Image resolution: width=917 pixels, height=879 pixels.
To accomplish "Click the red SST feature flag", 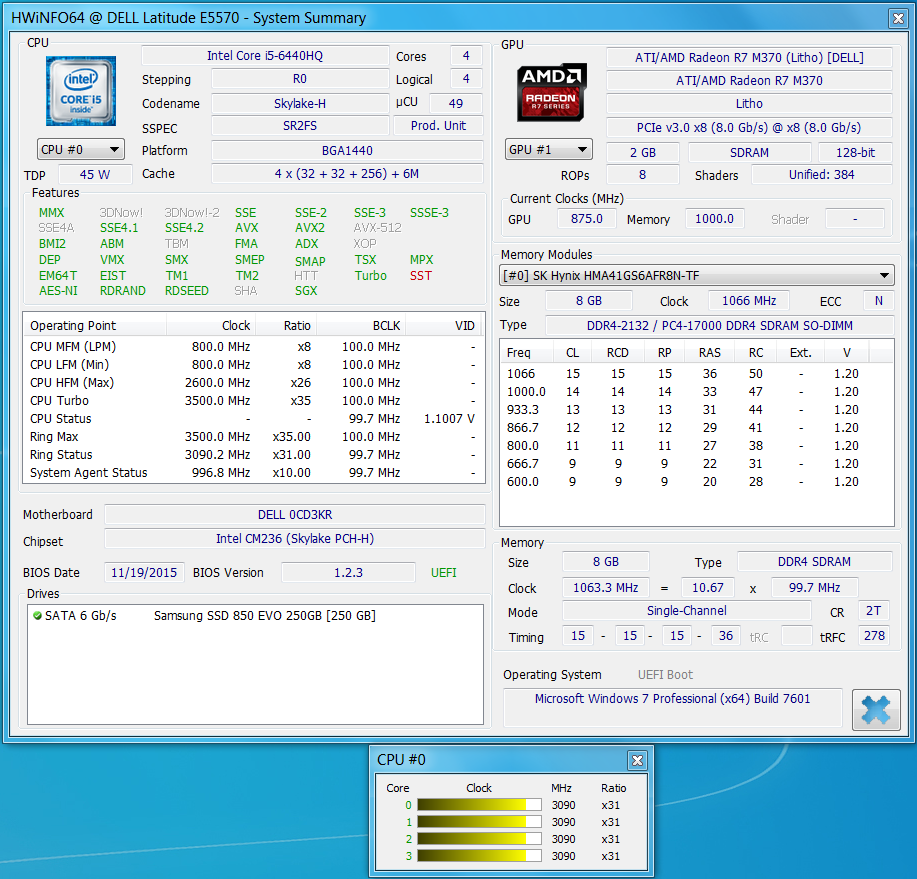I will [x=421, y=275].
